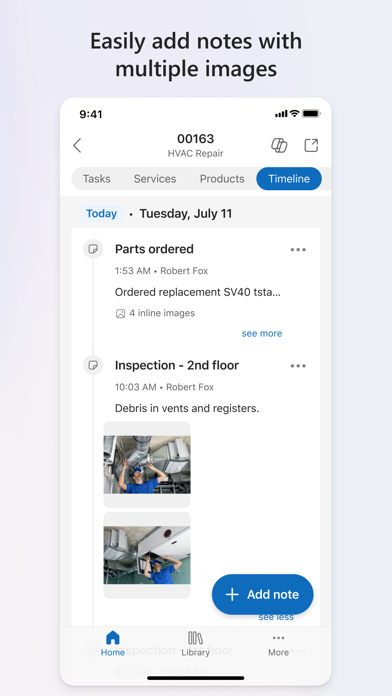The width and height of the screenshot is (392, 696).
Task: Click the open-in-new-window share icon
Action: 311,145
